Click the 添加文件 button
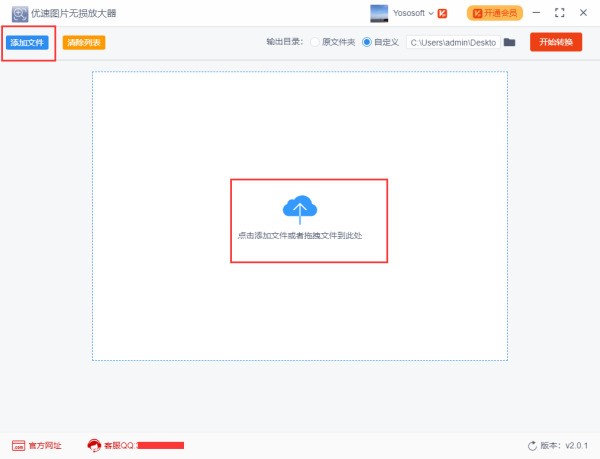 click(28, 43)
